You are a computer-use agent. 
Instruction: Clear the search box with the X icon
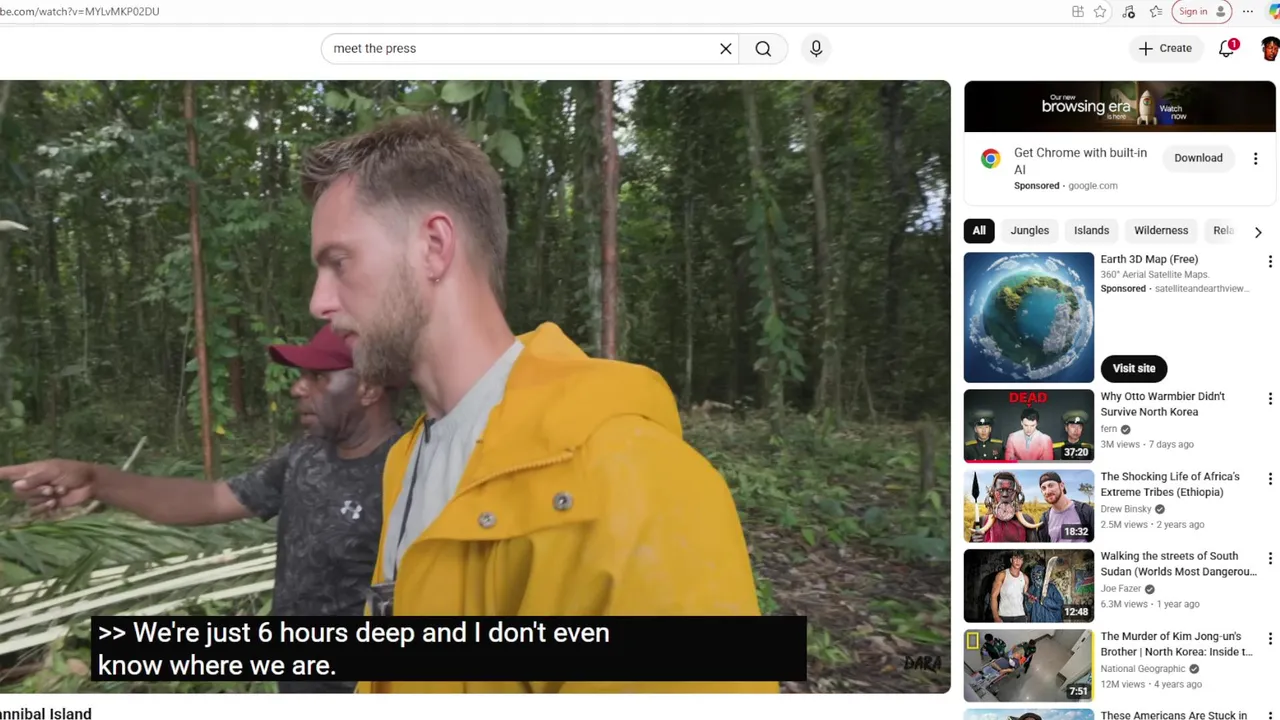pos(726,49)
